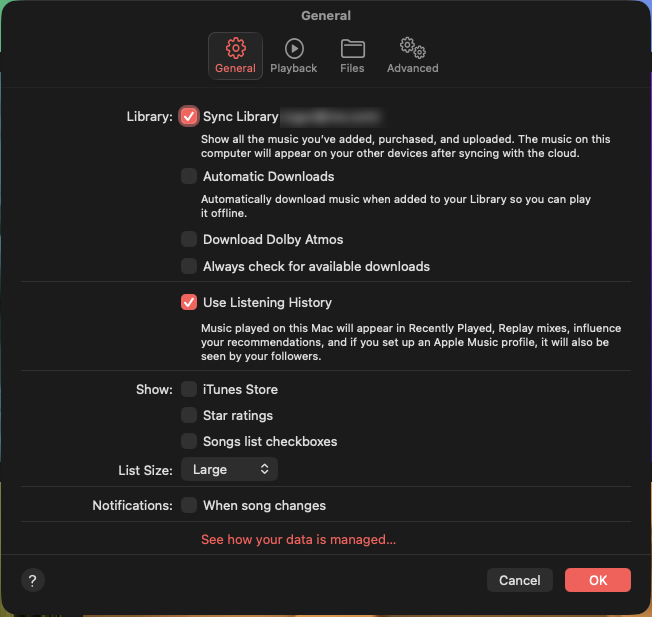
Task: Open the General settings gear icon
Action: click(x=235, y=48)
